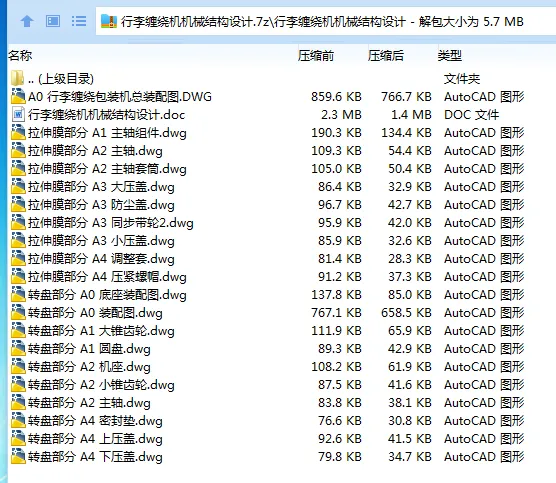556x483 pixels.
Task: Sort by the 压缩后 column header
Action: pyautogui.click(x=386, y=56)
